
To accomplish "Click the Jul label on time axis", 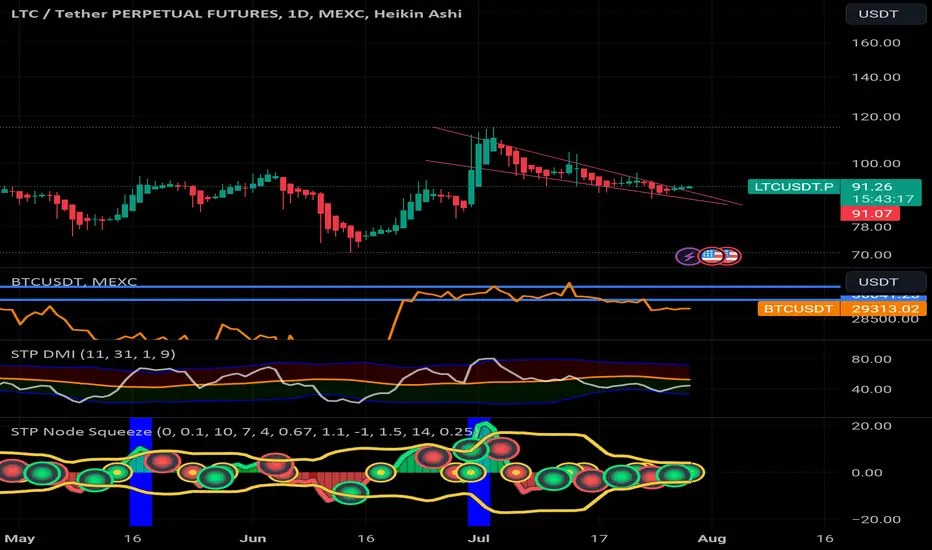I will tap(478, 539).
